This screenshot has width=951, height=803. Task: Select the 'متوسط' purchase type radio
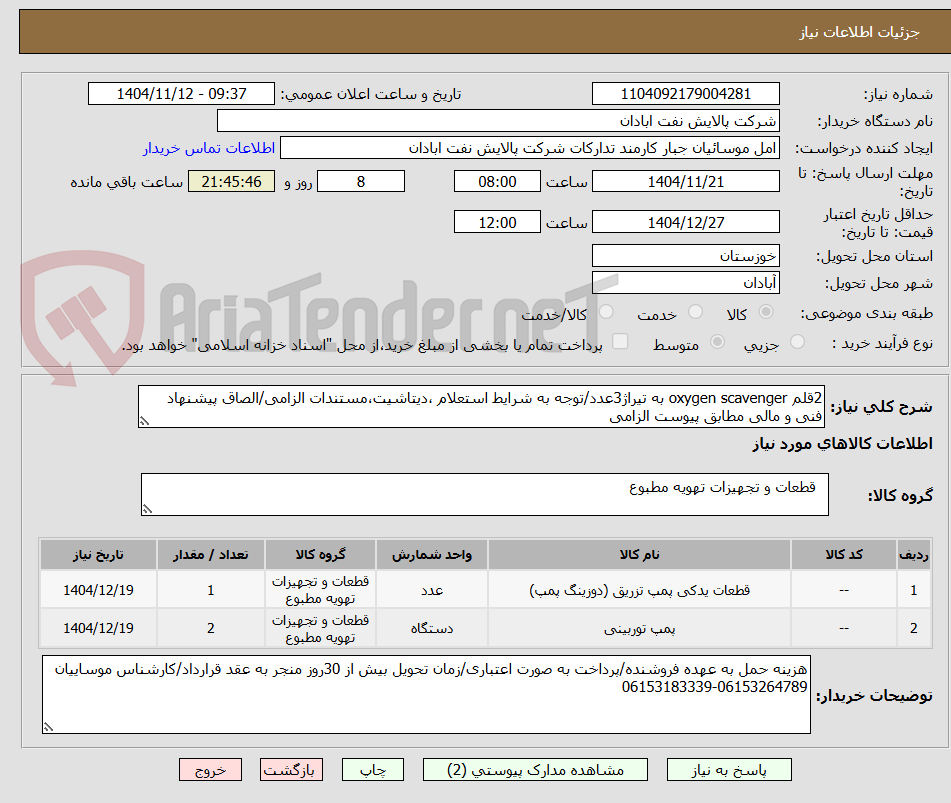coord(717,342)
